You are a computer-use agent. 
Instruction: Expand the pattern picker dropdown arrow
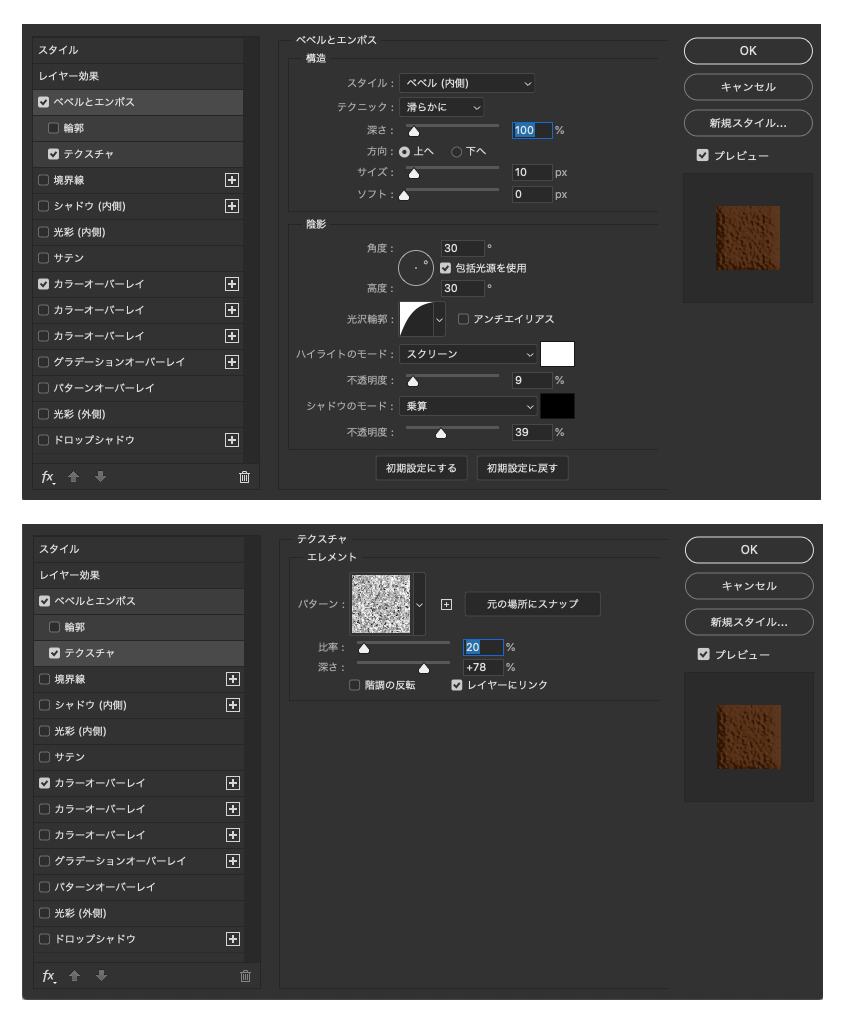419,604
